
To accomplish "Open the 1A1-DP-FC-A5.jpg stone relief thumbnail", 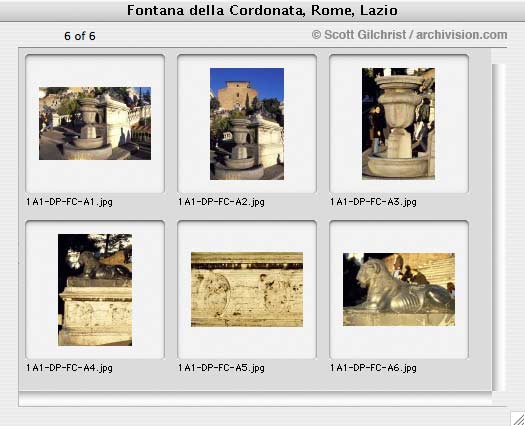I will [247, 289].
